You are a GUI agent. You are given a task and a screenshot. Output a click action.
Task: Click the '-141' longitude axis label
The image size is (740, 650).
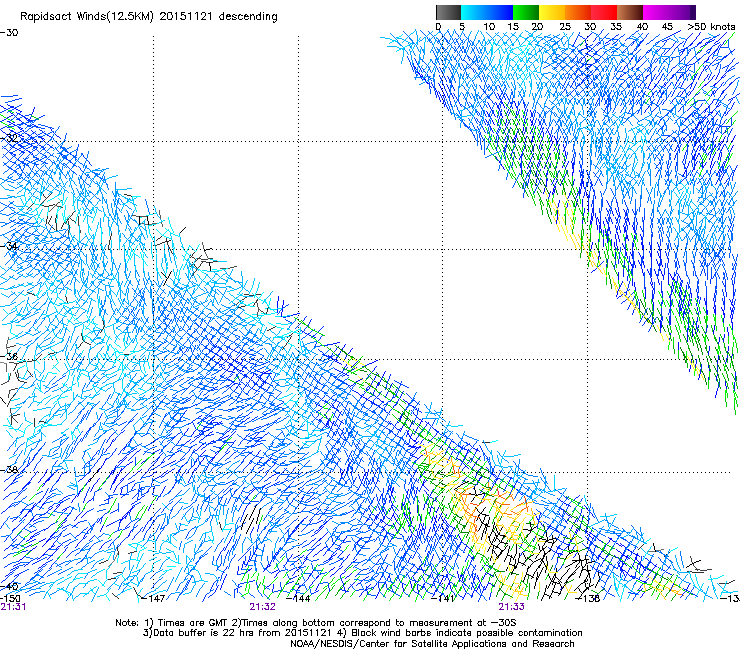pos(443,598)
